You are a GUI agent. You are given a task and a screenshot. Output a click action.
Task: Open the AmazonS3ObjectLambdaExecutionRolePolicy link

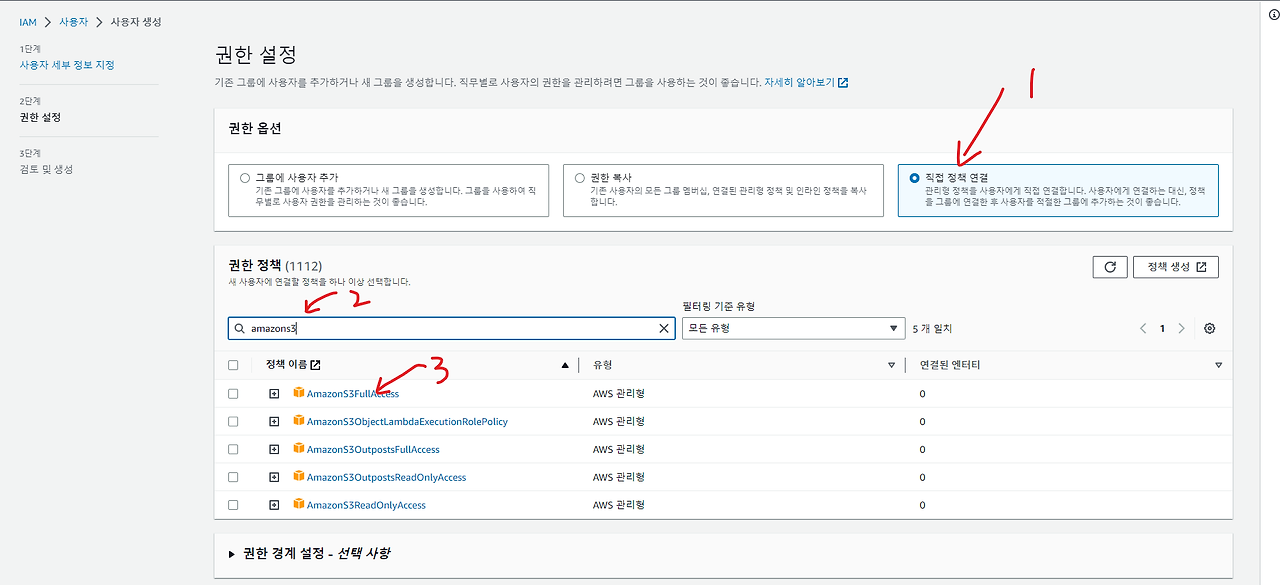click(407, 422)
